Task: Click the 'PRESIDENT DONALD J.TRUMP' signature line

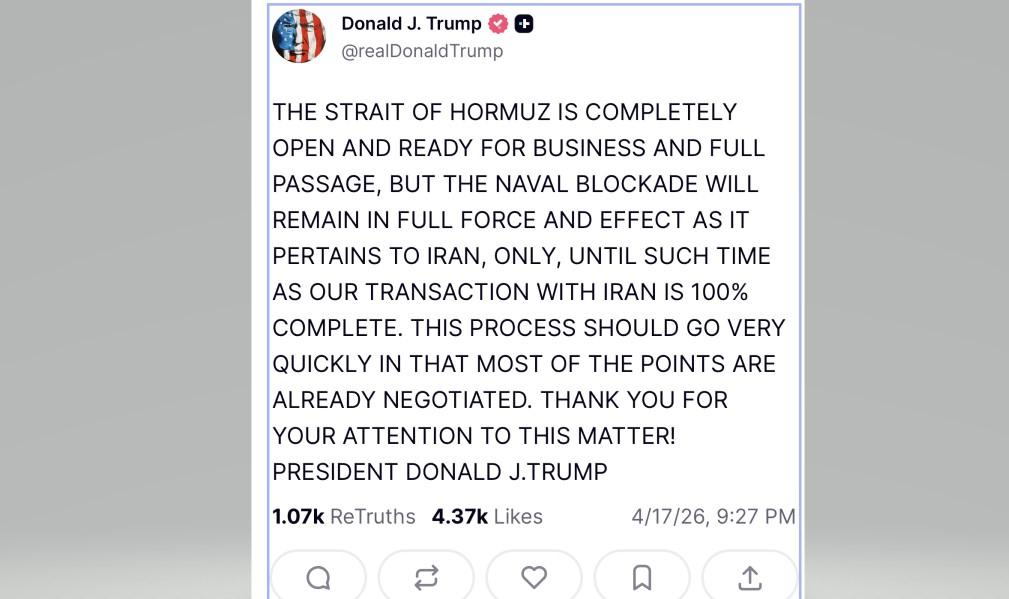Action: pyautogui.click(x=440, y=472)
